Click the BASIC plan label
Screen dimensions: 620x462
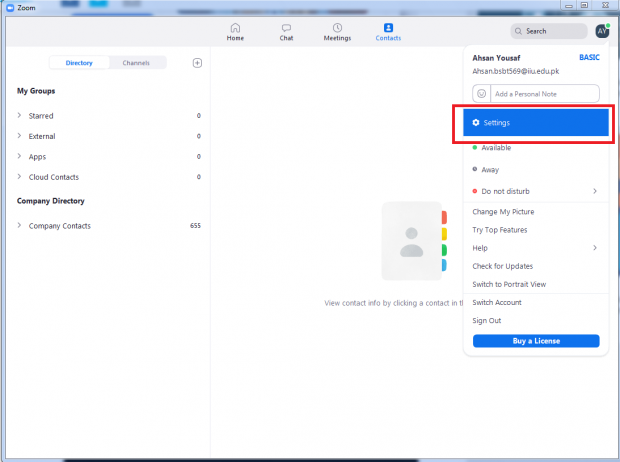pos(589,58)
